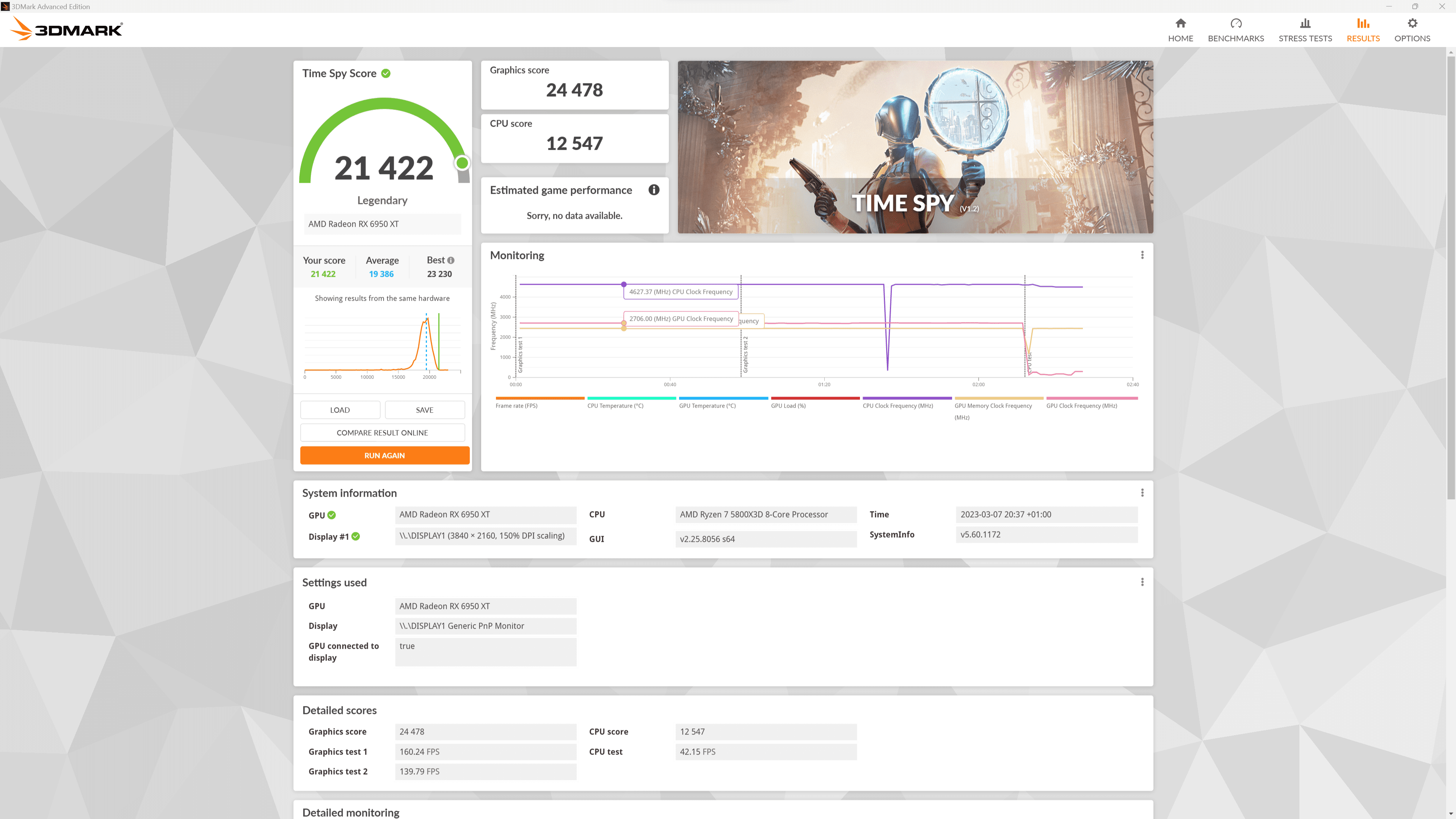
Task: Click the 2706.00 MHz GPU Clock tooltip
Action: [681, 319]
